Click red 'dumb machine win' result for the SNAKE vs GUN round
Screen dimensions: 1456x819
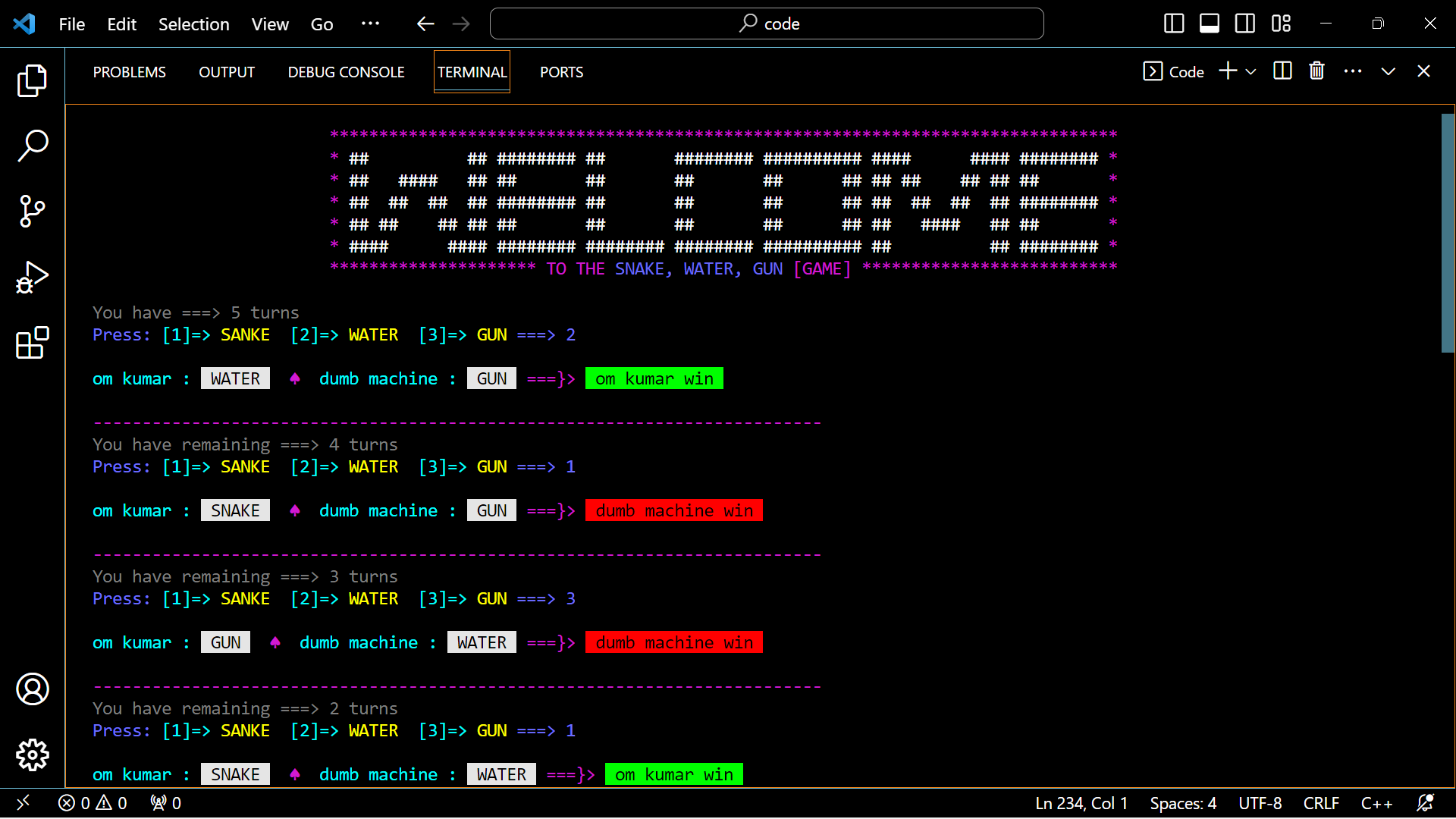673,510
